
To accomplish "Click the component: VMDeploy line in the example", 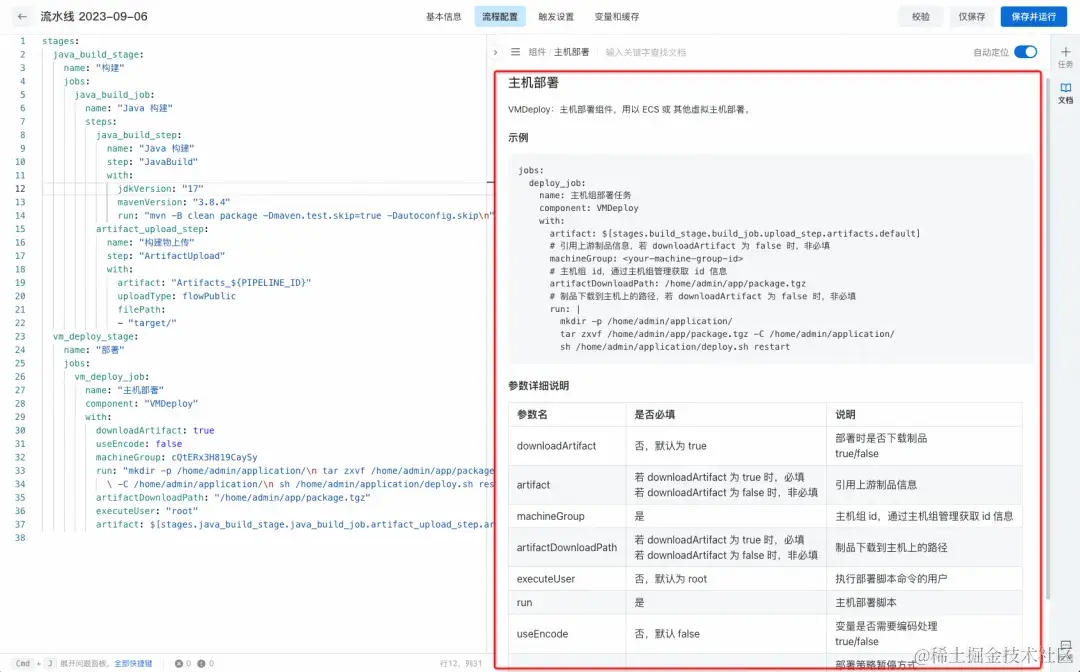I will pyautogui.click(x=589, y=208).
